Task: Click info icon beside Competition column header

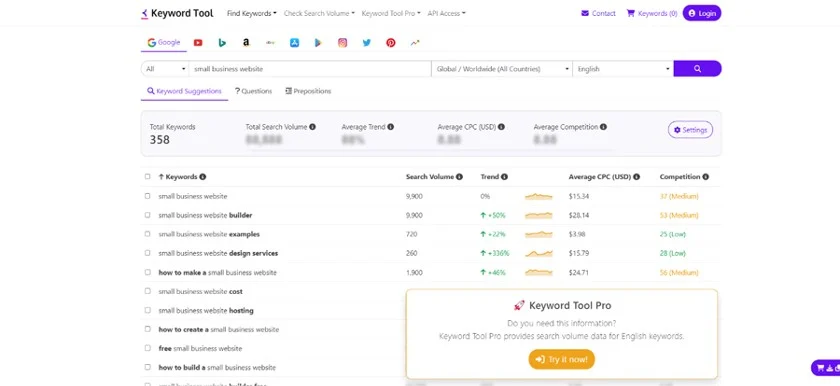Action: point(706,177)
